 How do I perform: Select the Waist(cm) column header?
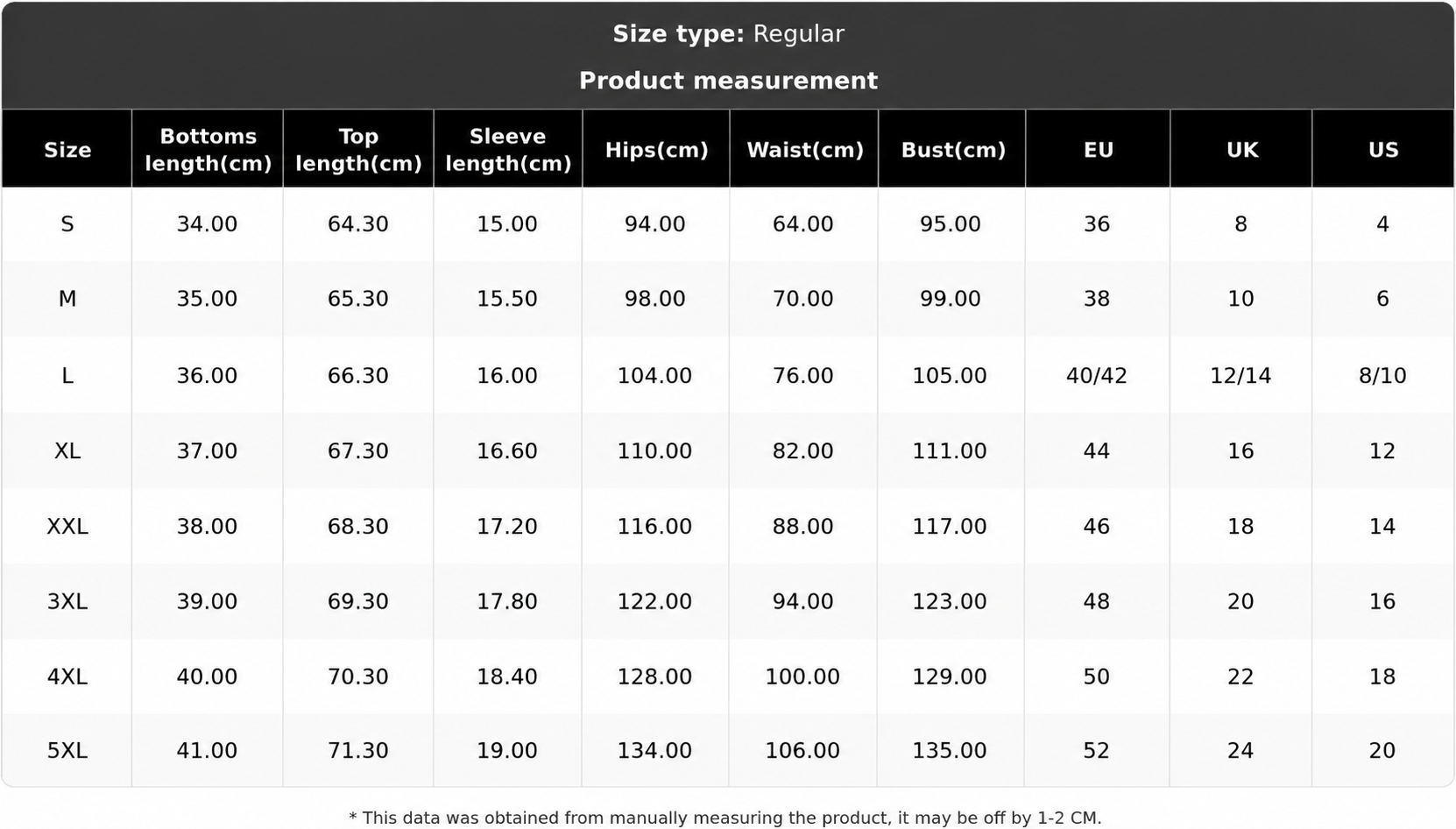[x=804, y=150]
